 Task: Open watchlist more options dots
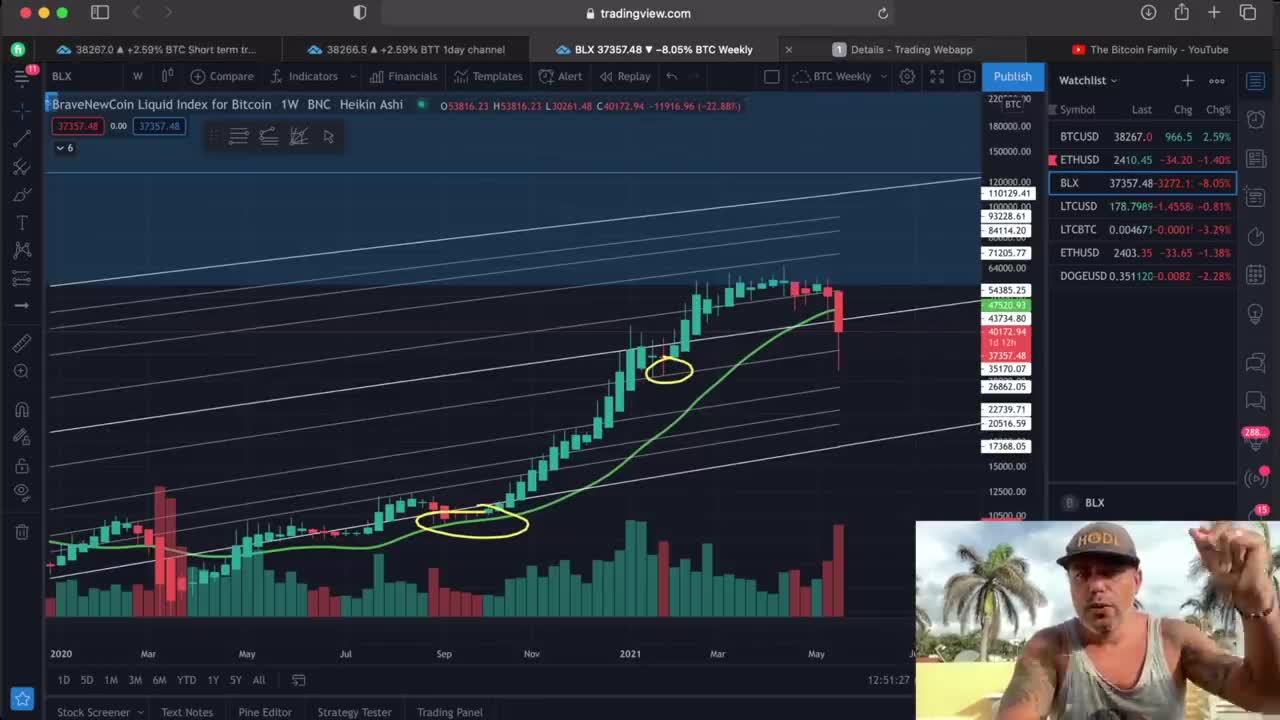click(1217, 80)
